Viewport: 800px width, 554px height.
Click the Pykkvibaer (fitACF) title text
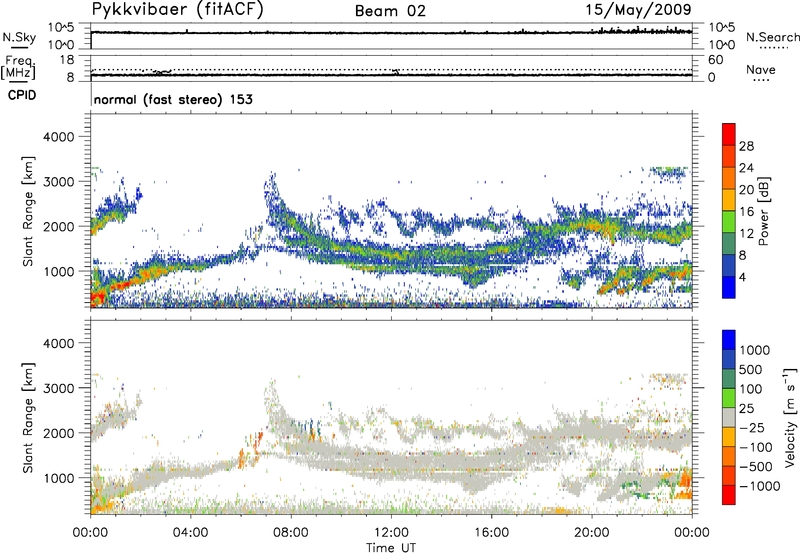[x=177, y=10]
